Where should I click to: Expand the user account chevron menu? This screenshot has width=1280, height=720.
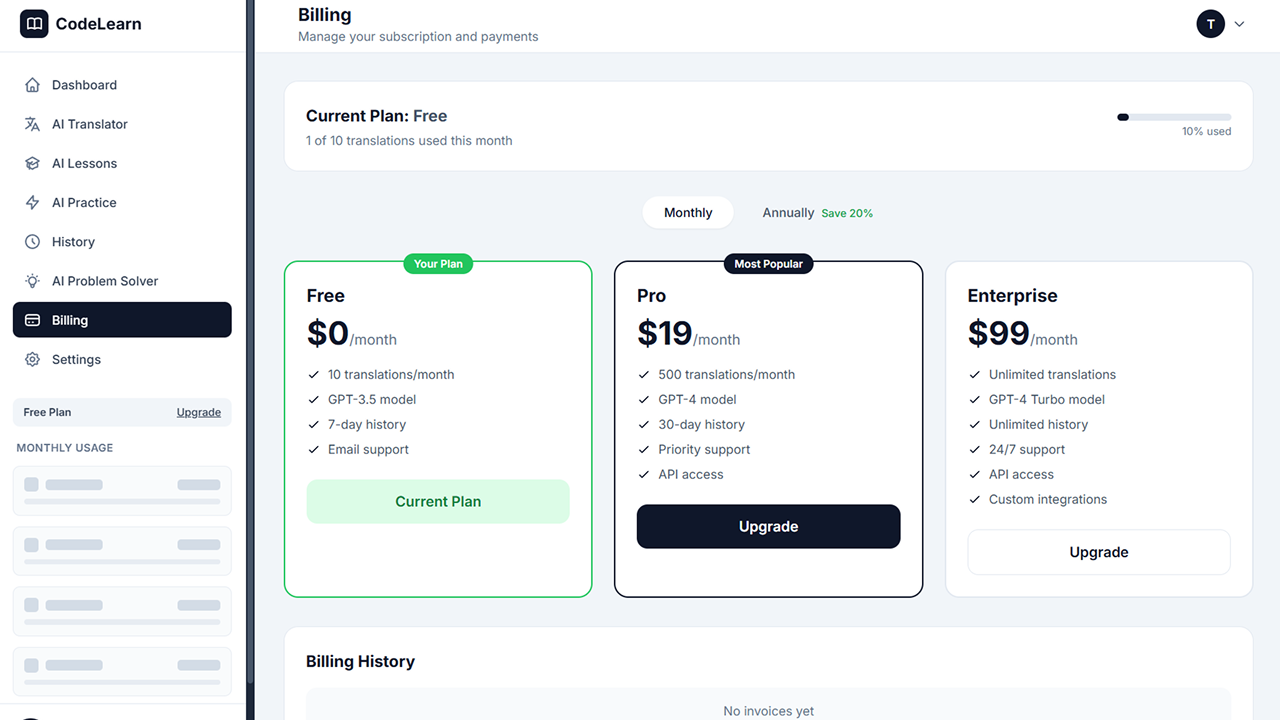[x=1240, y=24]
